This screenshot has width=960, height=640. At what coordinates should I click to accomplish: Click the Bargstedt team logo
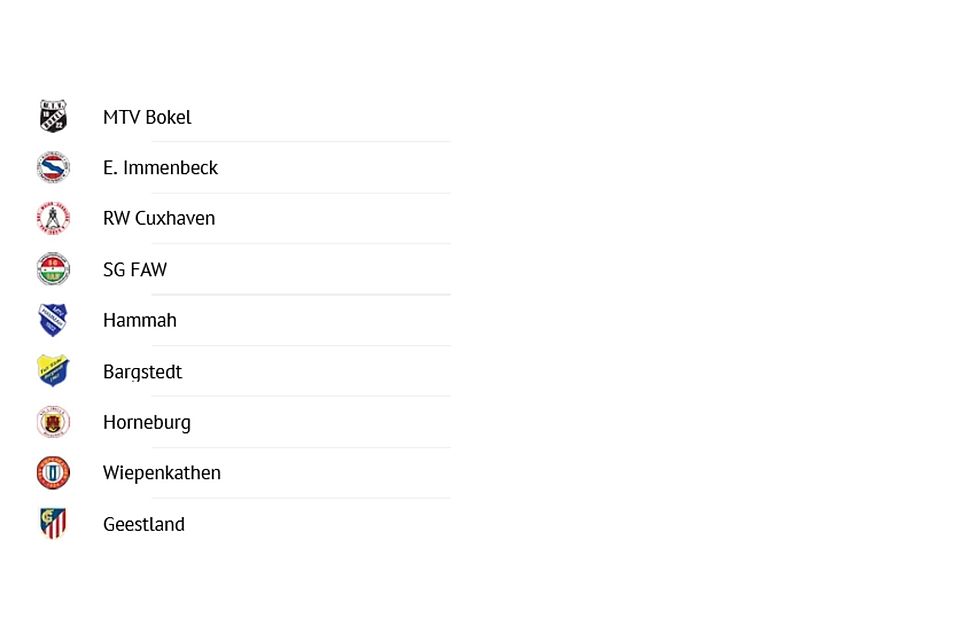coord(53,371)
